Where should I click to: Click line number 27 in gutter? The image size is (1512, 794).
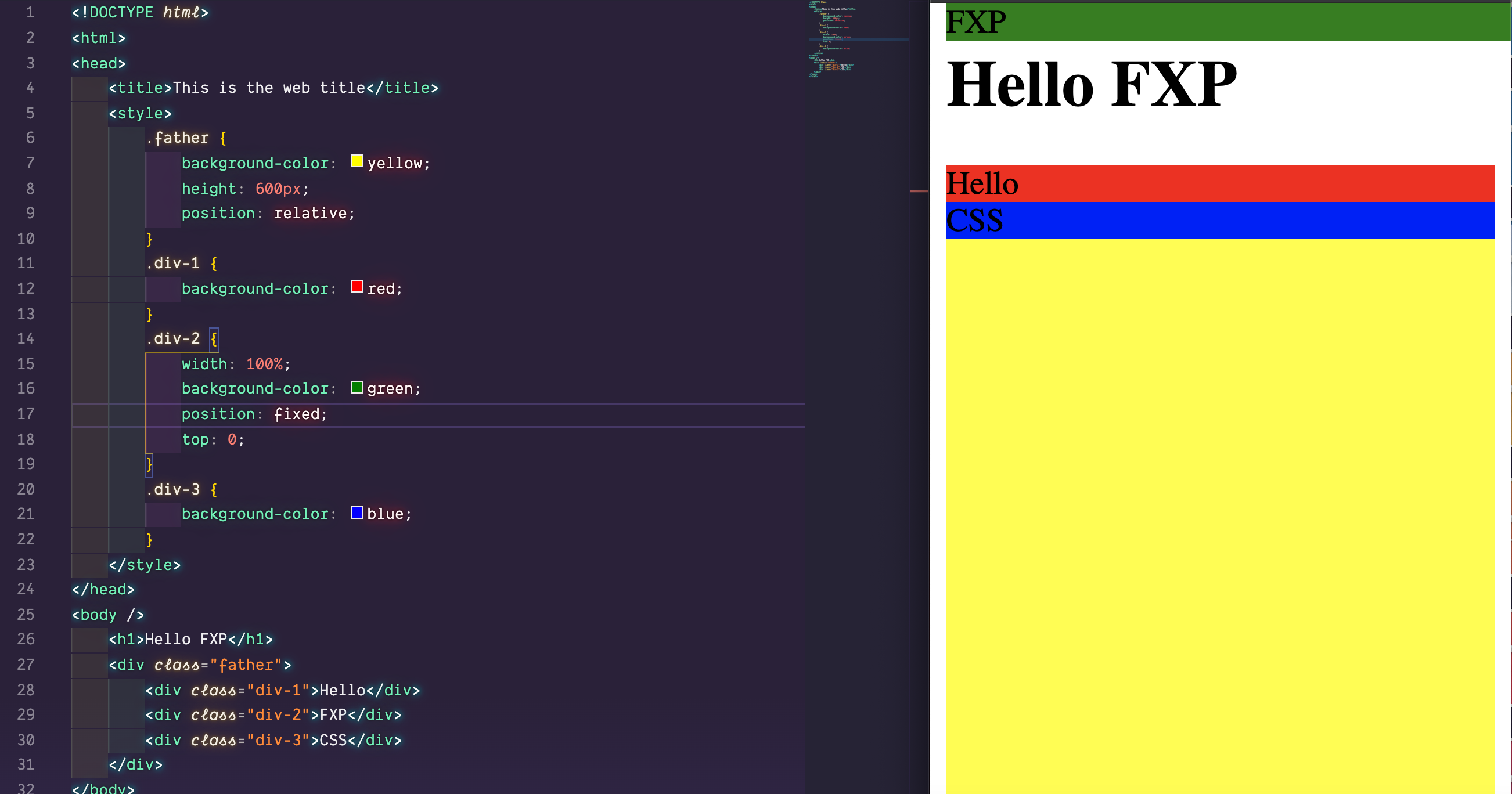coord(25,665)
